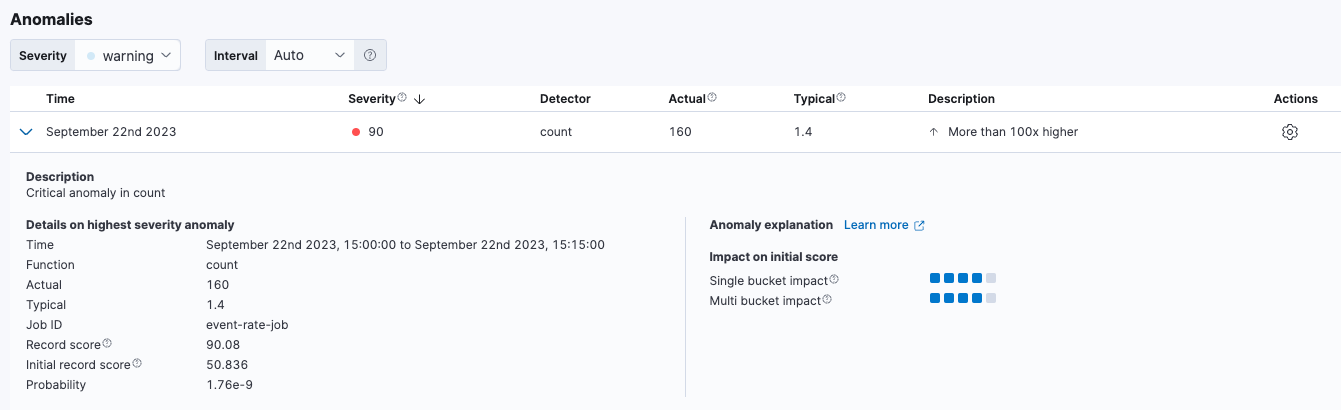The width and height of the screenshot is (1341, 410).
Task: Click the Interval help question mark icon
Action: pos(370,55)
